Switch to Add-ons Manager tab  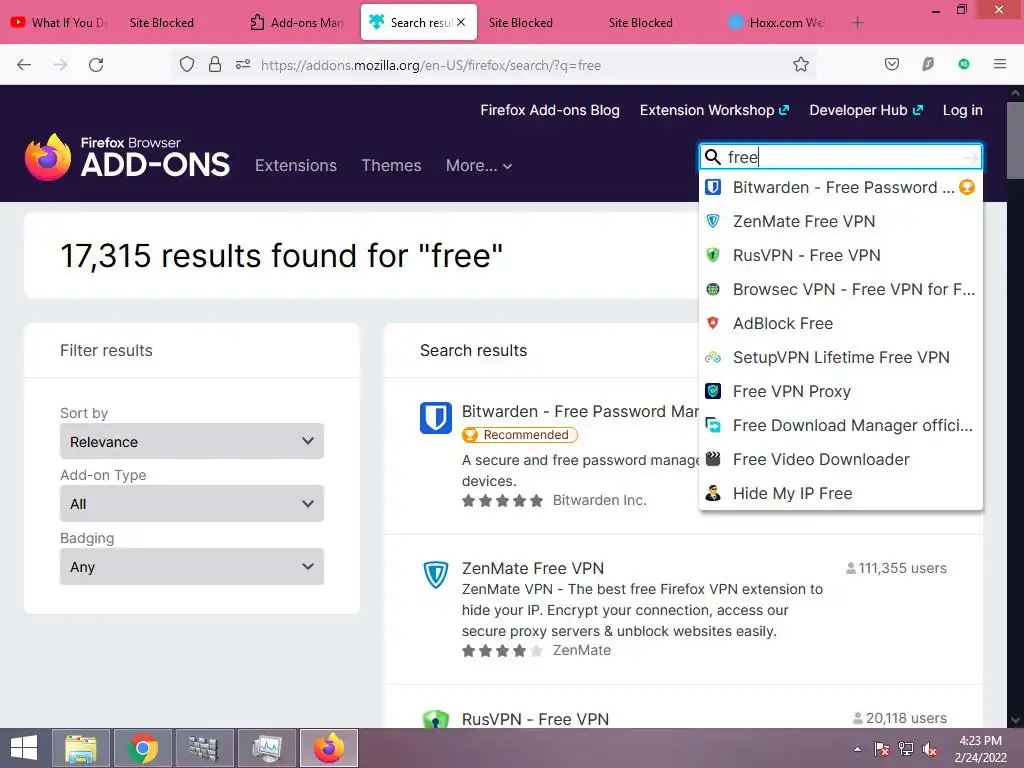click(x=298, y=23)
